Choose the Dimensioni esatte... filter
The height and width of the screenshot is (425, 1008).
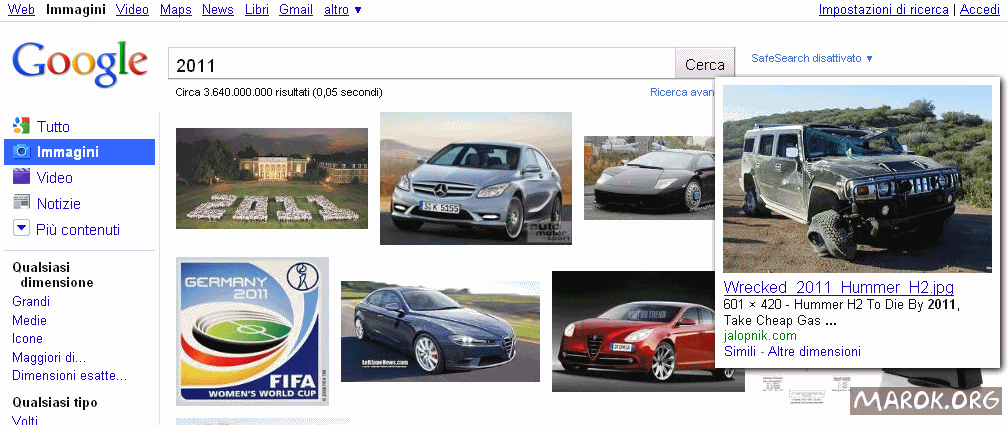coord(69,375)
